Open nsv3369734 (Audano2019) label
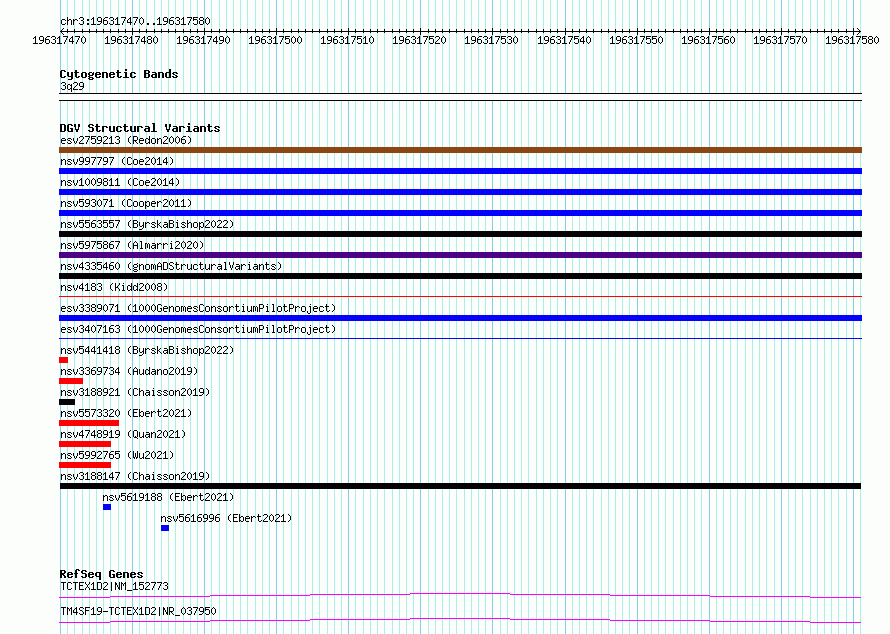The image size is (890, 634). 129,371
